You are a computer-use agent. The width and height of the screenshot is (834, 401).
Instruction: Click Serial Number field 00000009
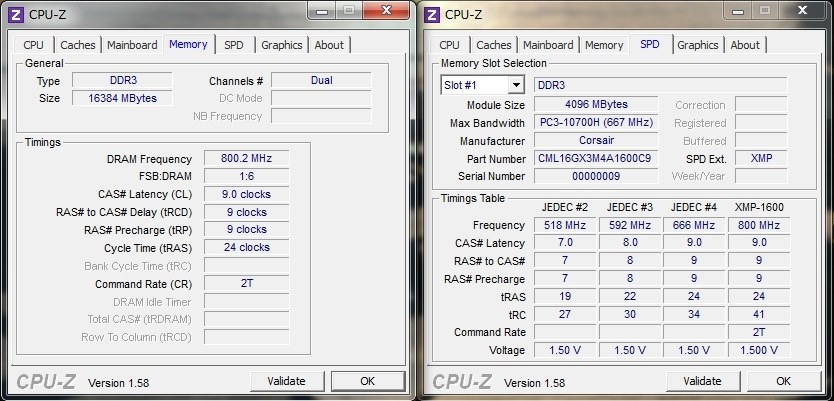(596, 176)
